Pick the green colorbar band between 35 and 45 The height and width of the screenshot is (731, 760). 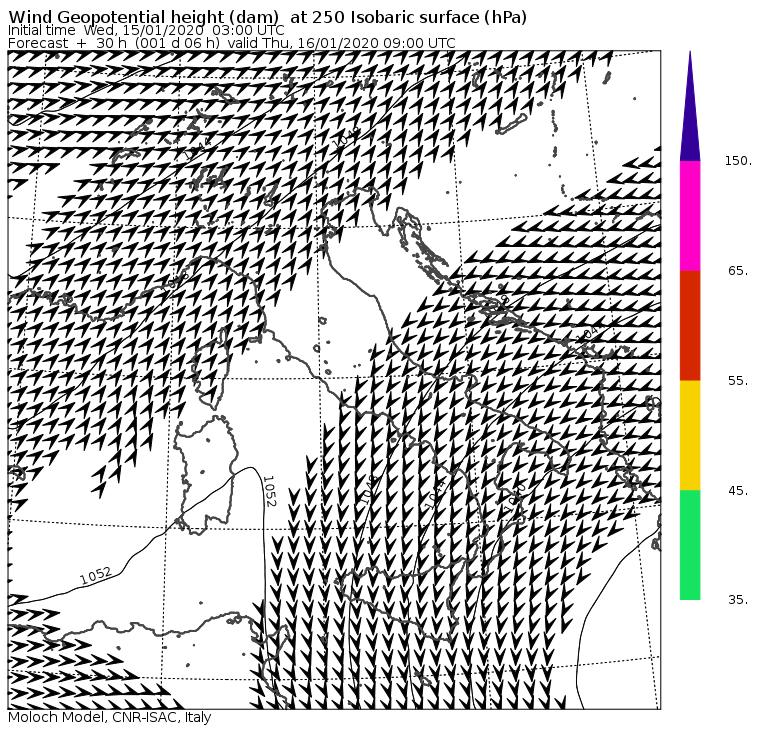[690, 545]
